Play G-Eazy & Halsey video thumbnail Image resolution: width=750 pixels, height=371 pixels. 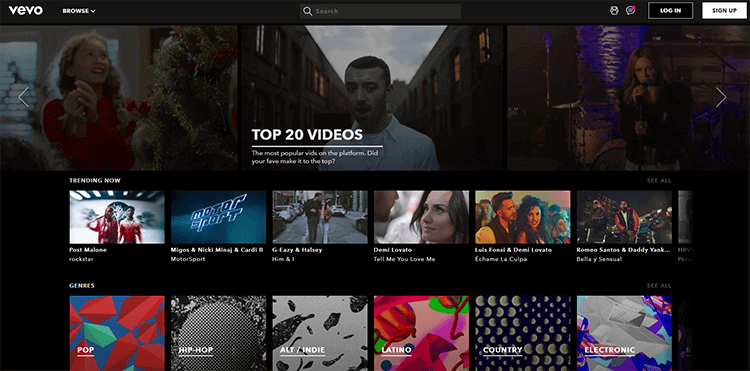point(320,217)
